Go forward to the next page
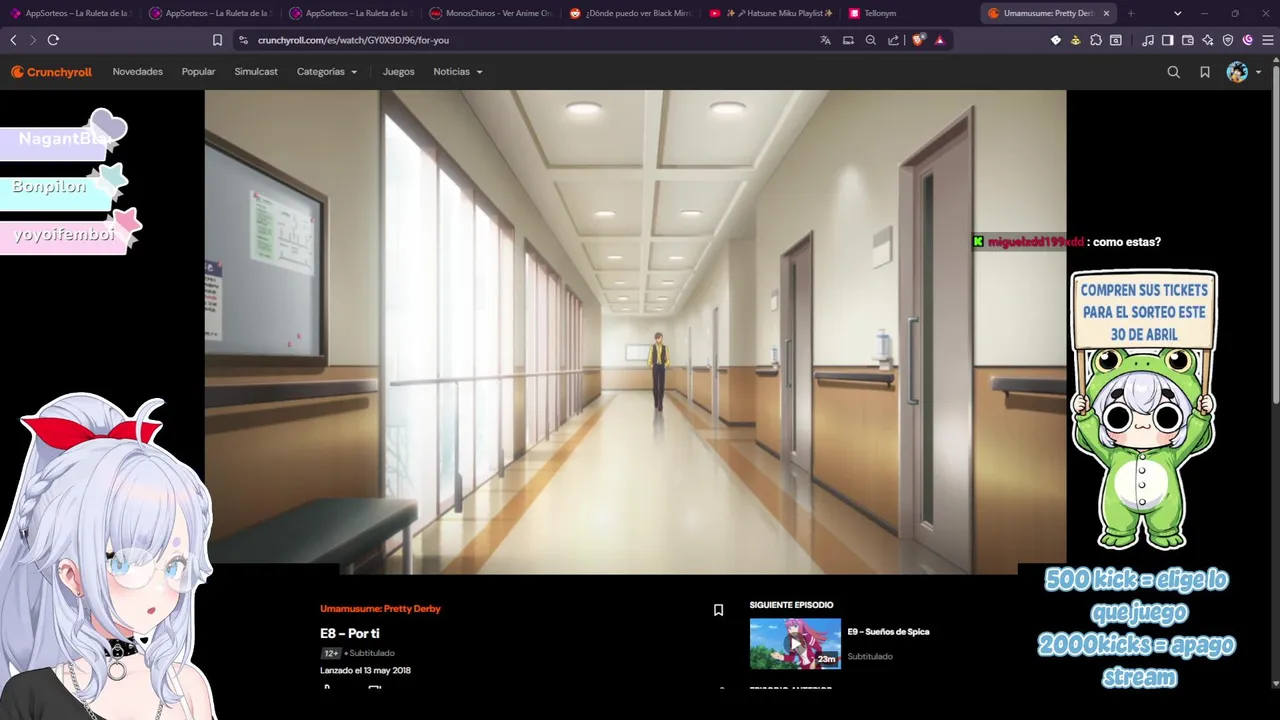This screenshot has width=1280, height=720. (x=33, y=40)
